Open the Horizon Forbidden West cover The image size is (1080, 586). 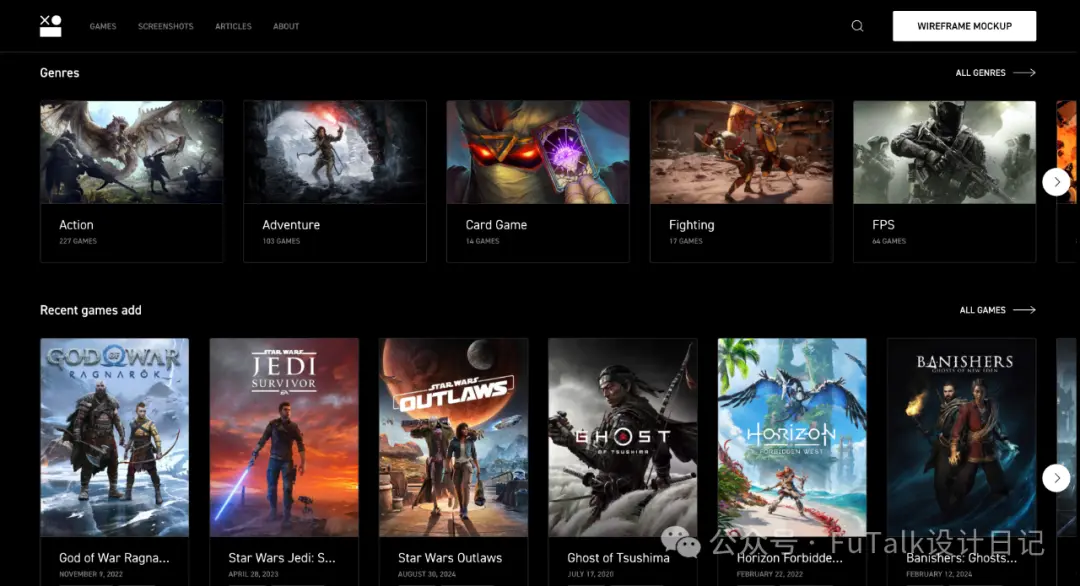792,437
